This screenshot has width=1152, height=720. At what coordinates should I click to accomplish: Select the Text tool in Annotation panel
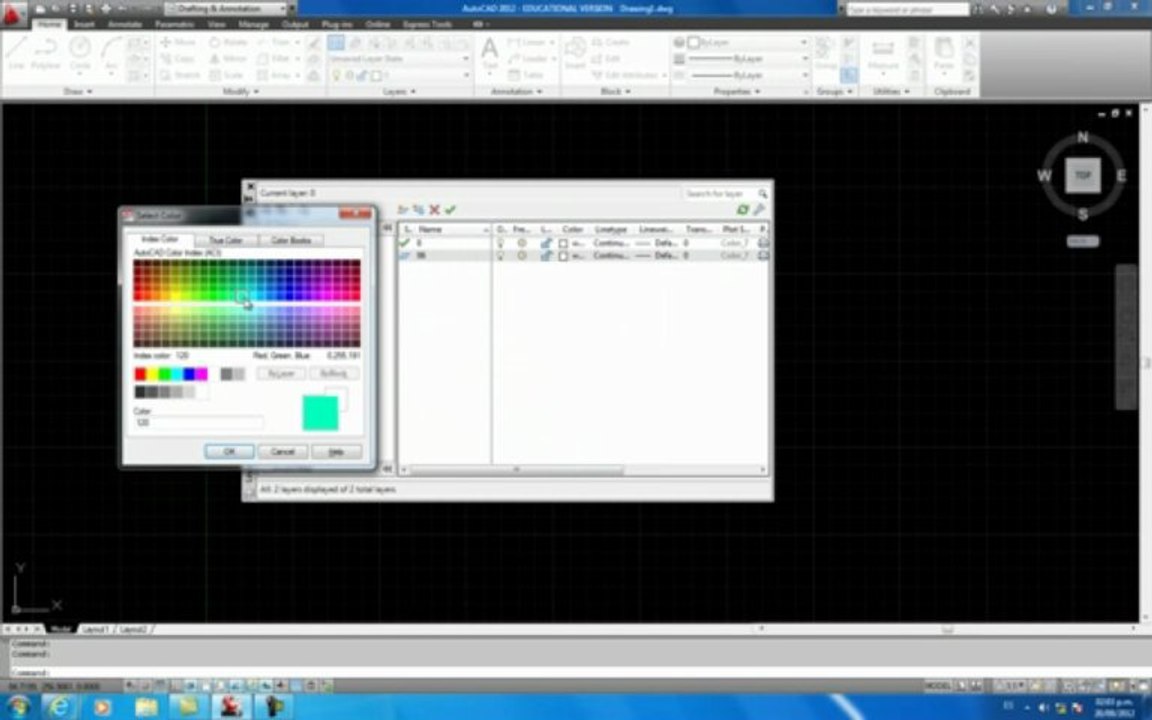(x=489, y=53)
